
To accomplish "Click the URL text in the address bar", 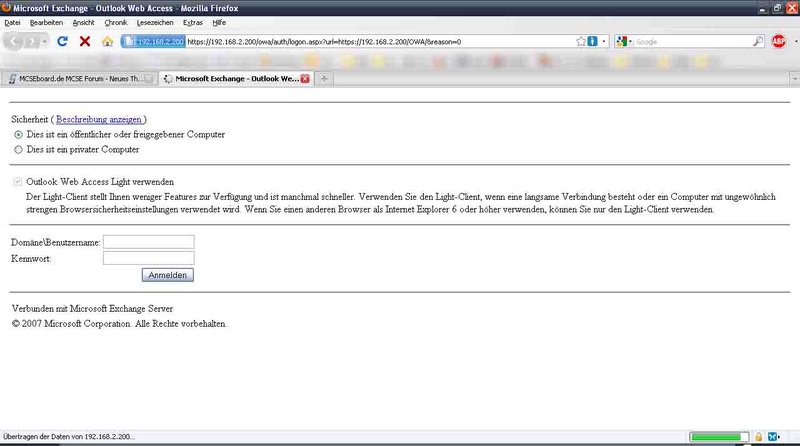I will (324, 42).
